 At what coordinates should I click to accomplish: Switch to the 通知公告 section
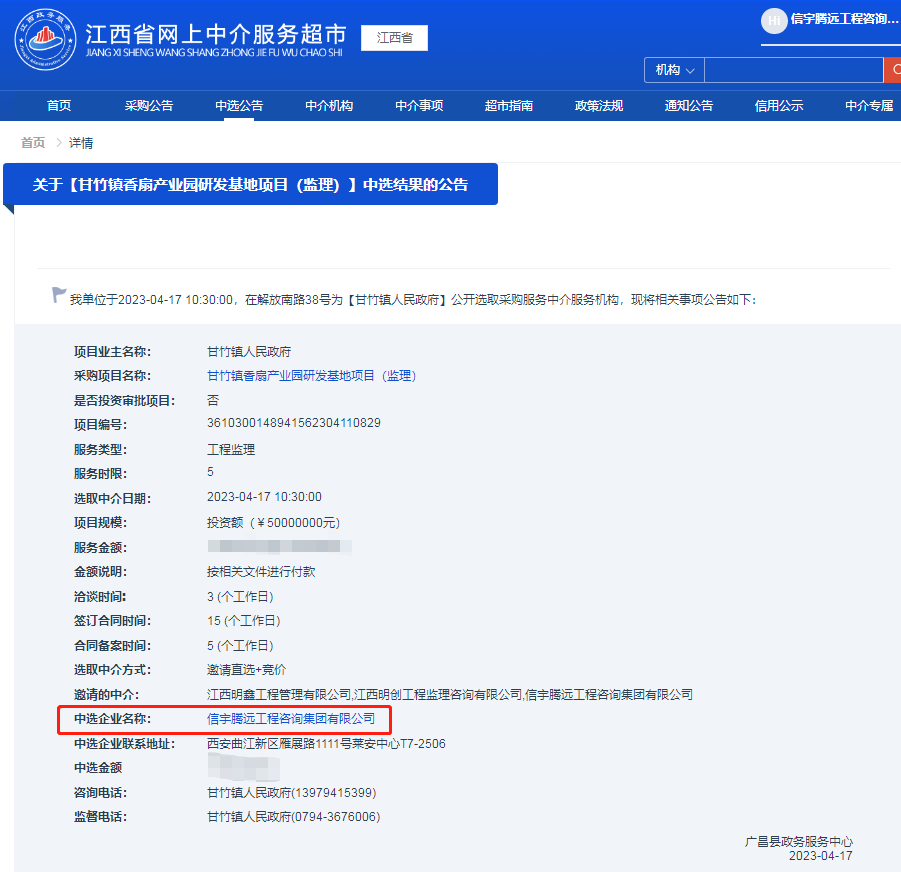[x=688, y=104]
